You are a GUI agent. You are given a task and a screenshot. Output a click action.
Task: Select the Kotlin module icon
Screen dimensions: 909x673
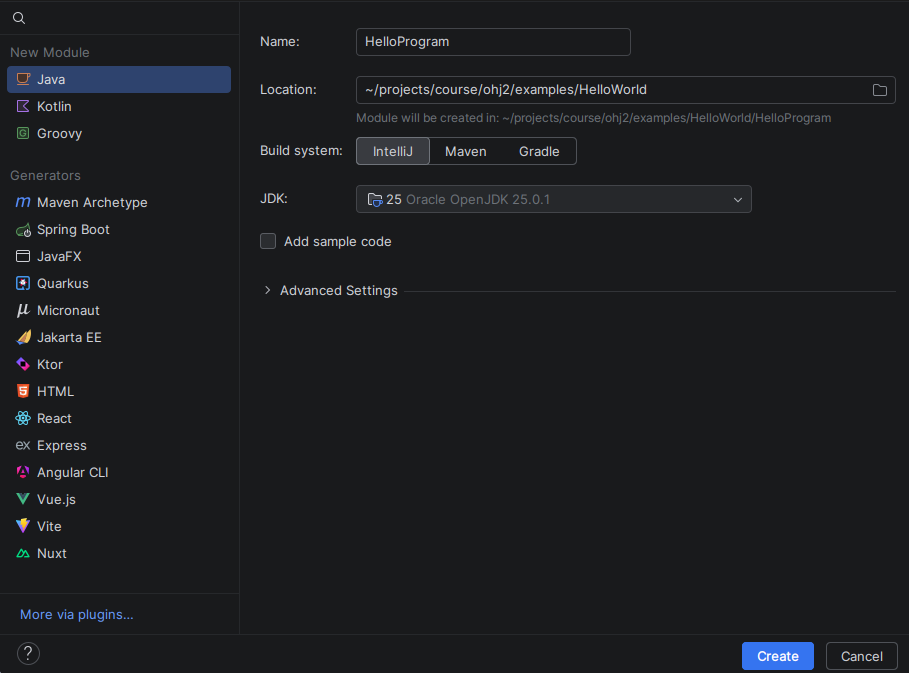[23, 106]
